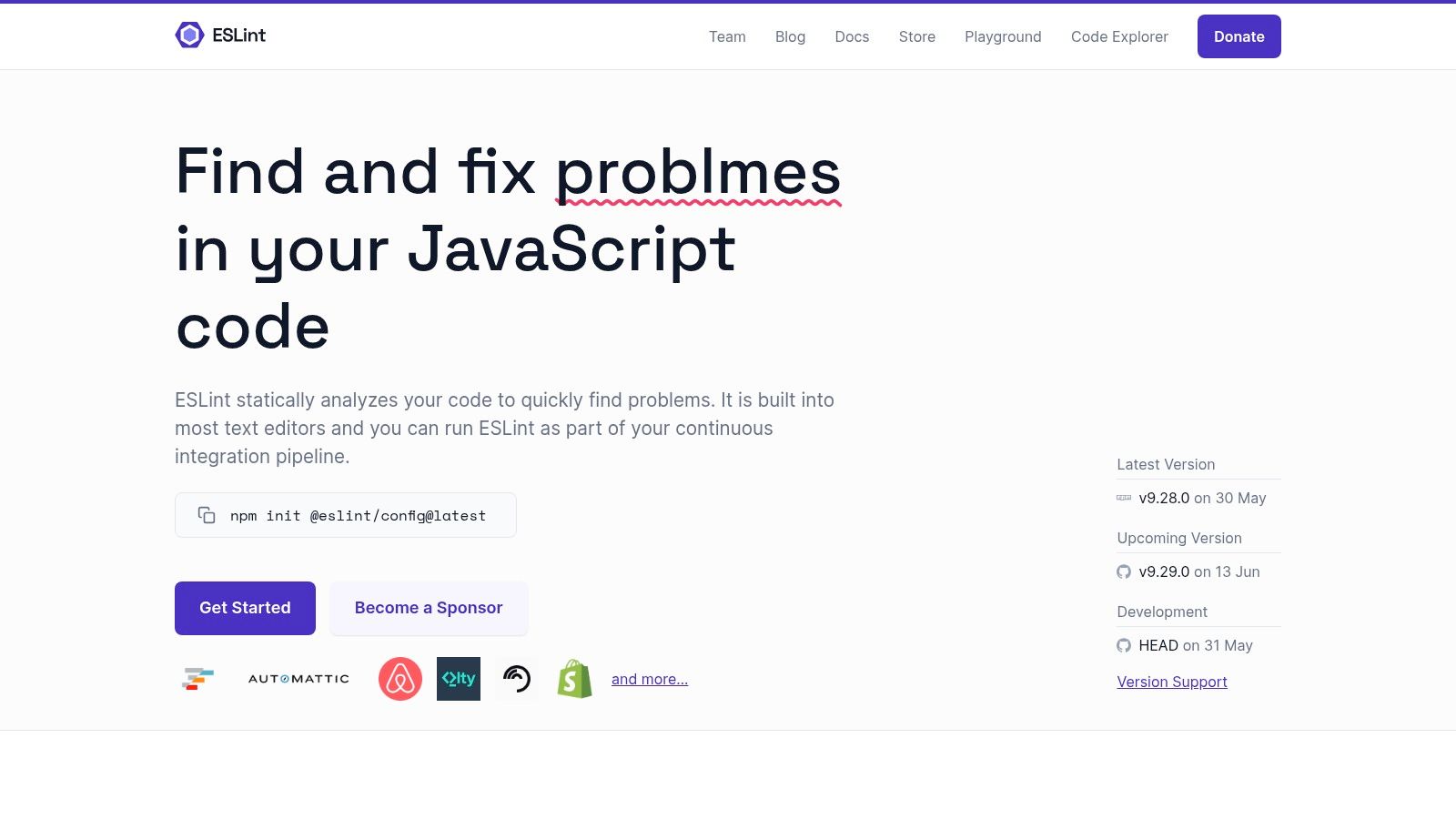Click npm icon beside v9.28.0
The image size is (1456, 819).
point(1124,498)
